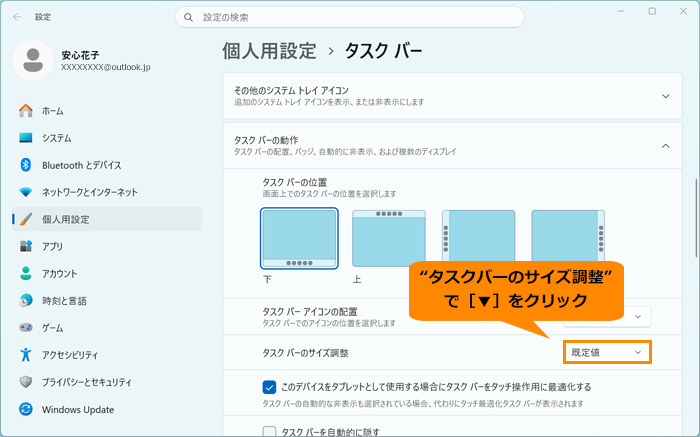Open the システム settings page
The width and height of the screenshot is (700, 437).
[107, 138]
